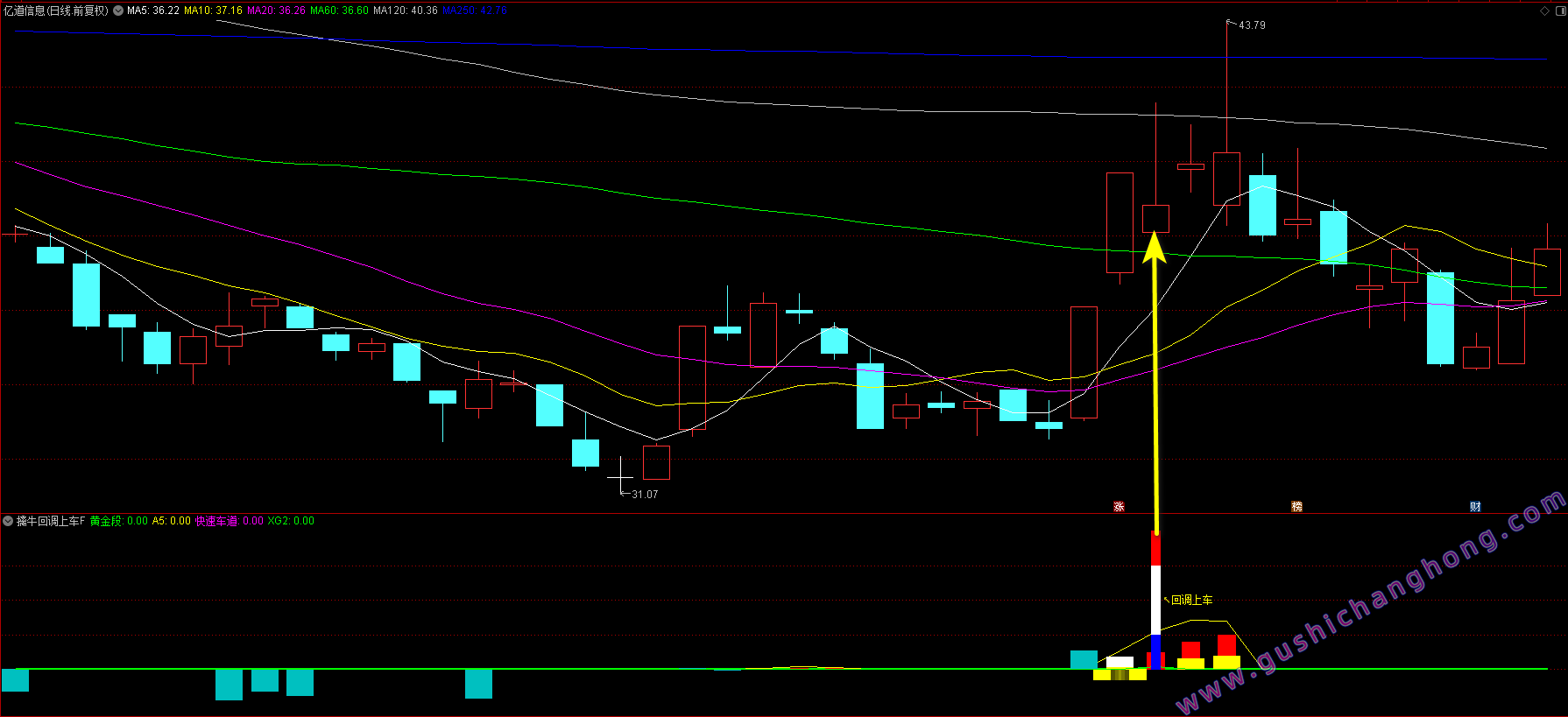Select the MA120: 40.36 label
Viewport: 1568px width, 717px height.
coord(406,11)
